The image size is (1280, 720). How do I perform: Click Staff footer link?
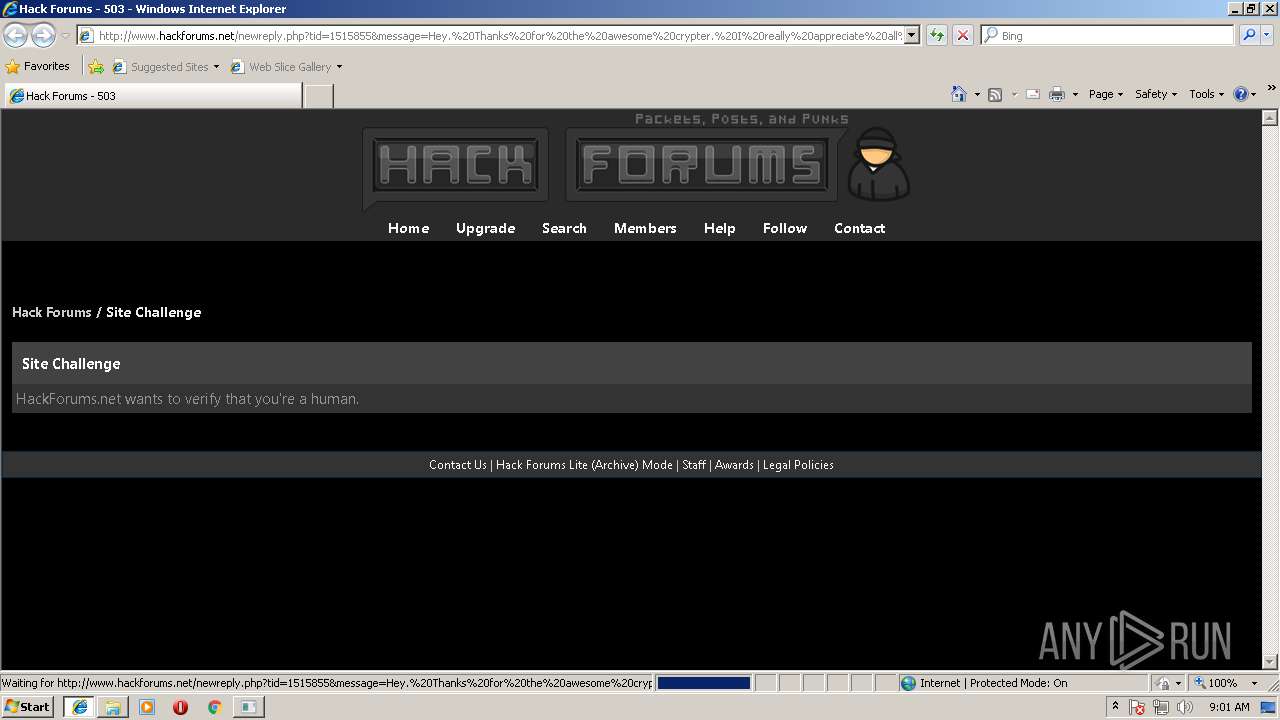(x=694, y=465)
